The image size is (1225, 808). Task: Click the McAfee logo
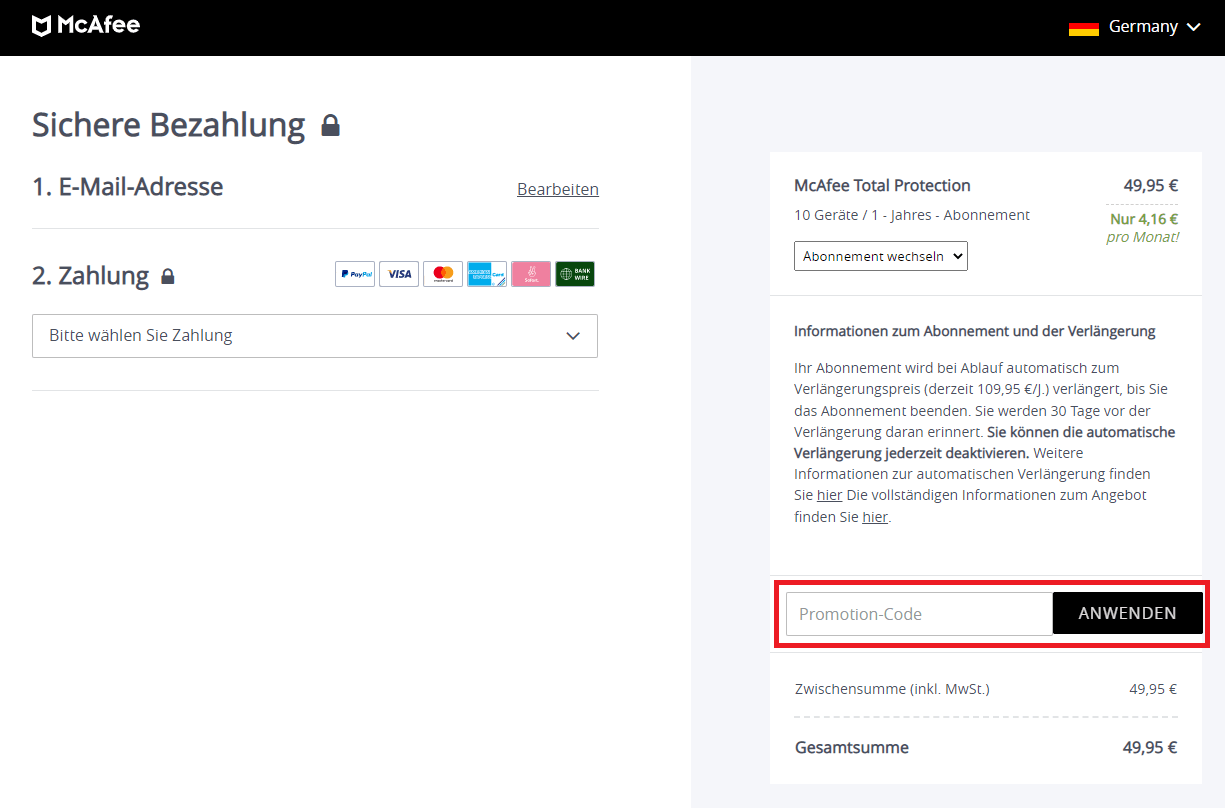(x=86, y=26)
